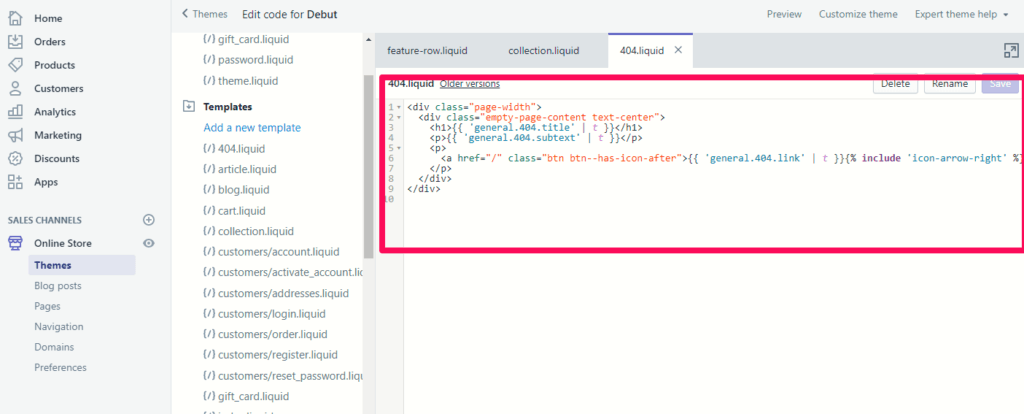Viewport: 1024px width, 414px height.
Task: Click the code icon beside theme.liquid
Action: tap(210, 81)
